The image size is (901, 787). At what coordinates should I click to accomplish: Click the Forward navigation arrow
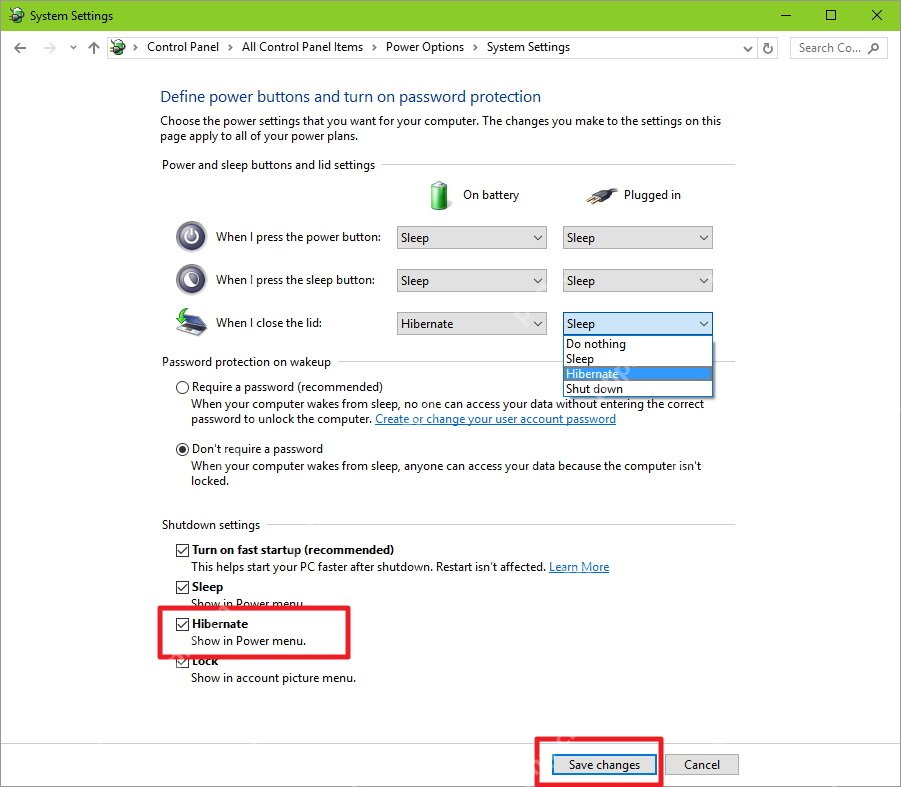tap(50, 48)
